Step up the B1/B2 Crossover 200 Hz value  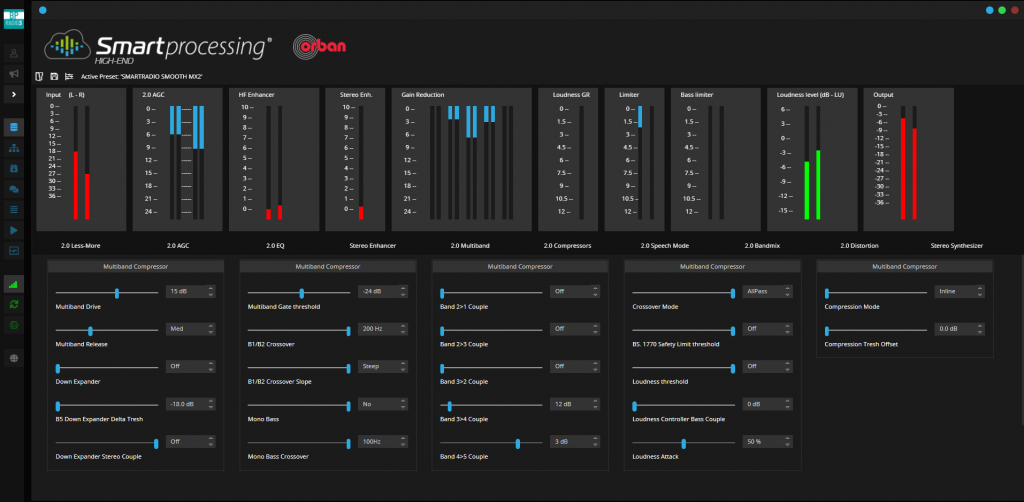pyautogui.click(x=403, y=326)
